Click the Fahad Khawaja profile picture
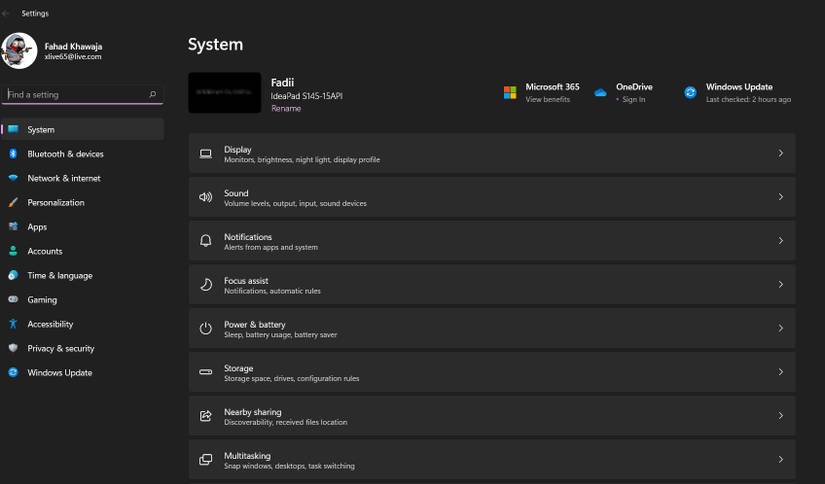The image size is (825, 484). 19,50
